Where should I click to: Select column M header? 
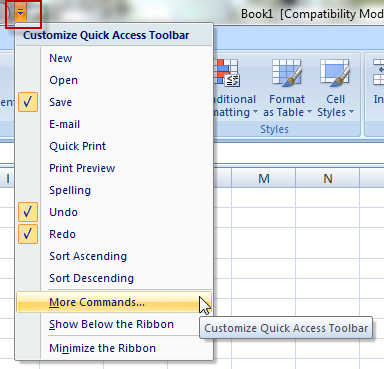pyautogui.click(x=264, y=179)
